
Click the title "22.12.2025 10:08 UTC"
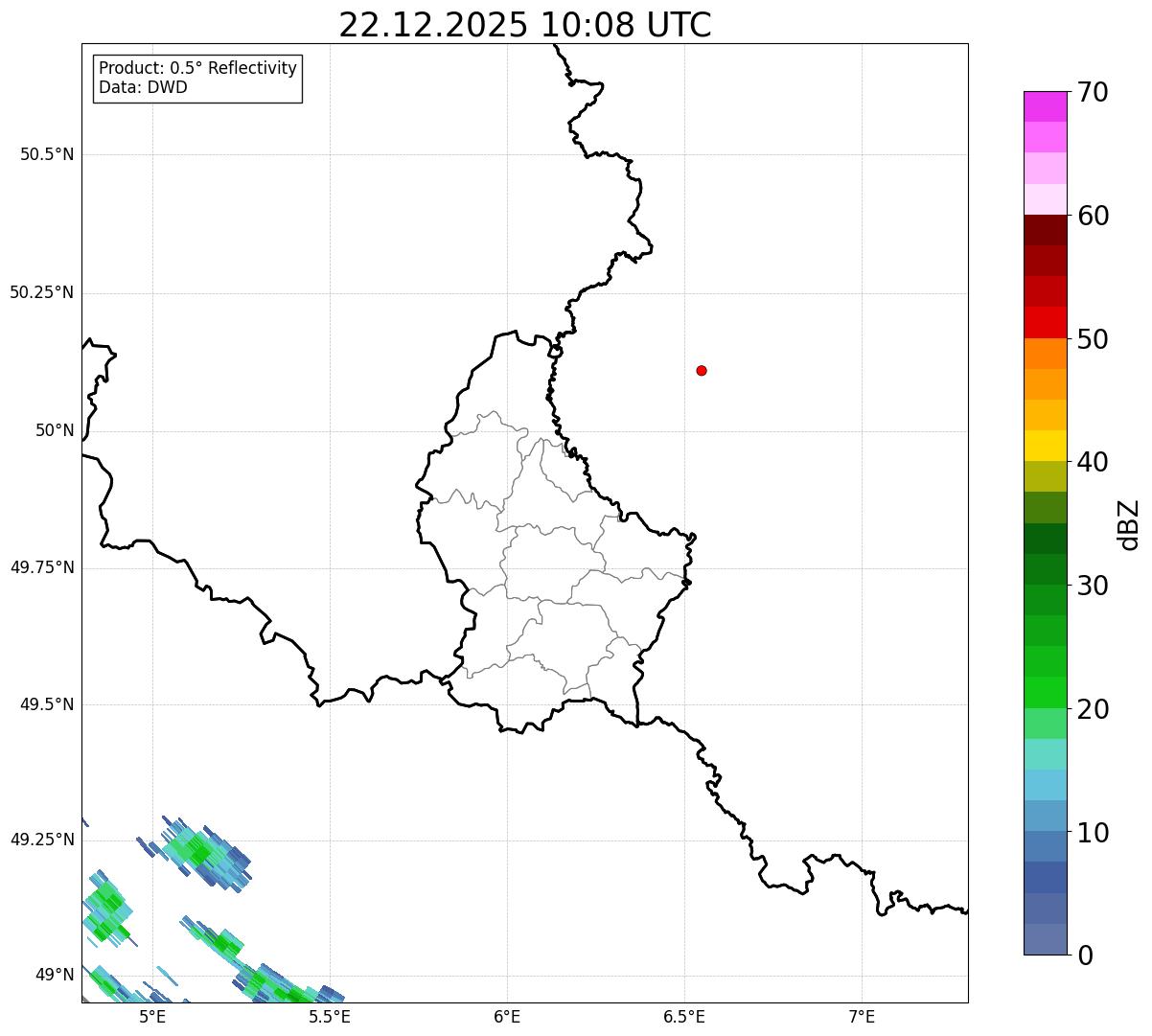[x=525, y=25]
